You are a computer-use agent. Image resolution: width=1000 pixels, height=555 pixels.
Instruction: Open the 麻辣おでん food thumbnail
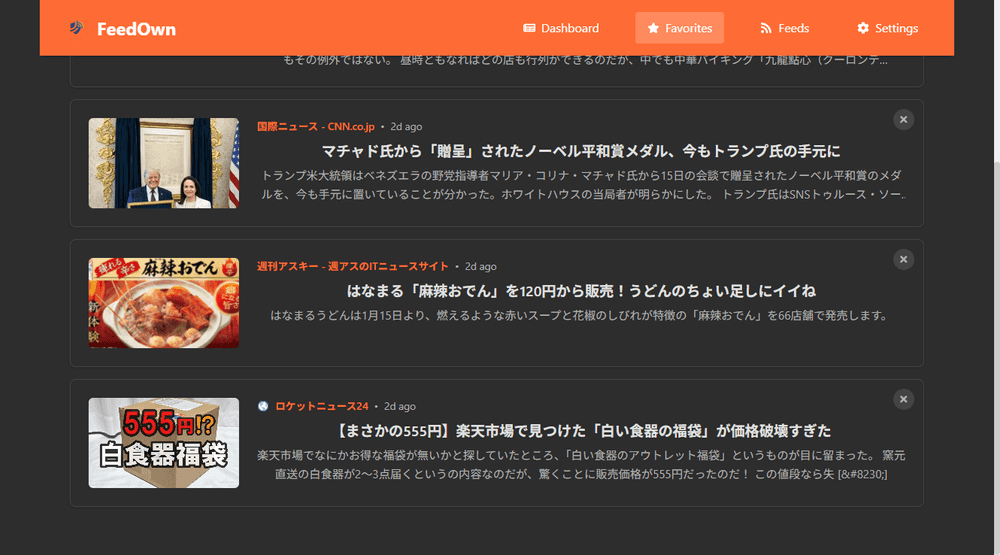click(x=164, y=303)
